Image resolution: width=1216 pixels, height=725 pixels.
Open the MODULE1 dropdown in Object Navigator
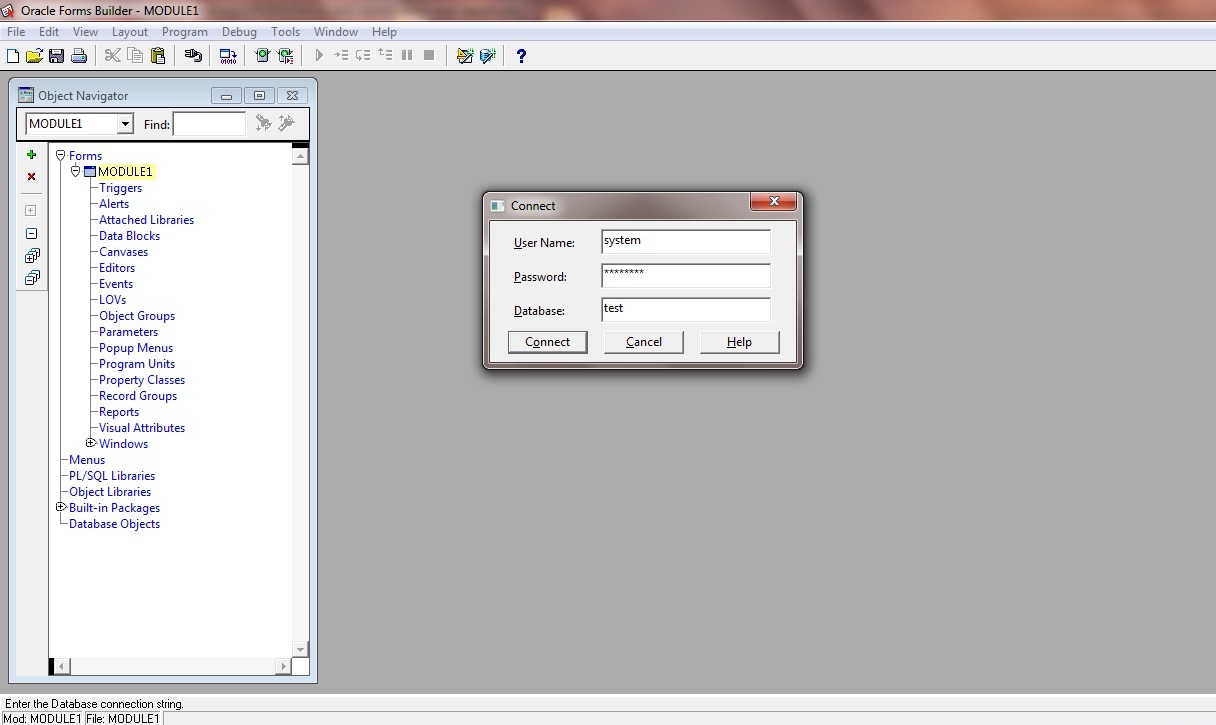125,124
